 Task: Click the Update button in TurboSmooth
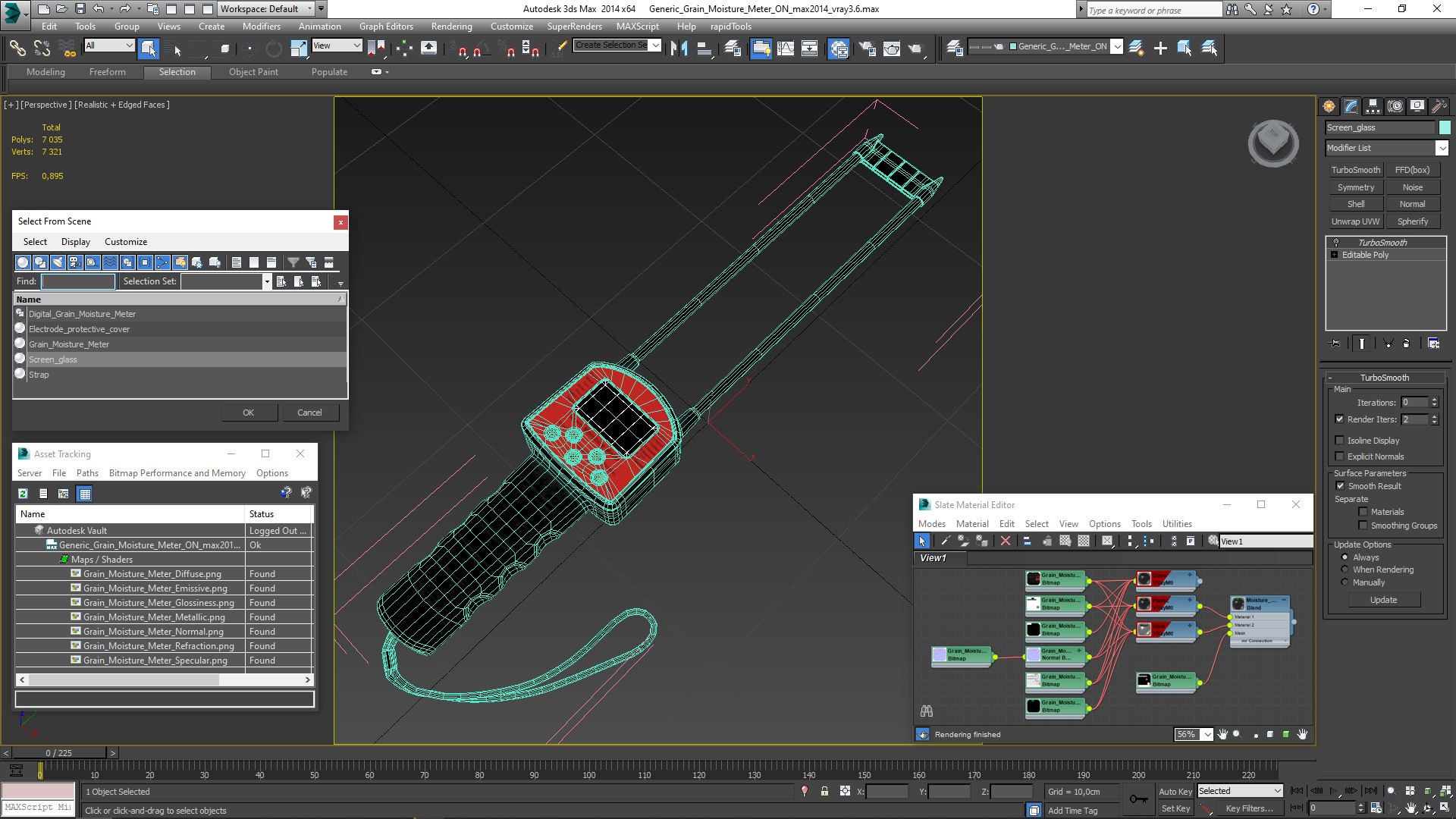tap(1383, 600)
